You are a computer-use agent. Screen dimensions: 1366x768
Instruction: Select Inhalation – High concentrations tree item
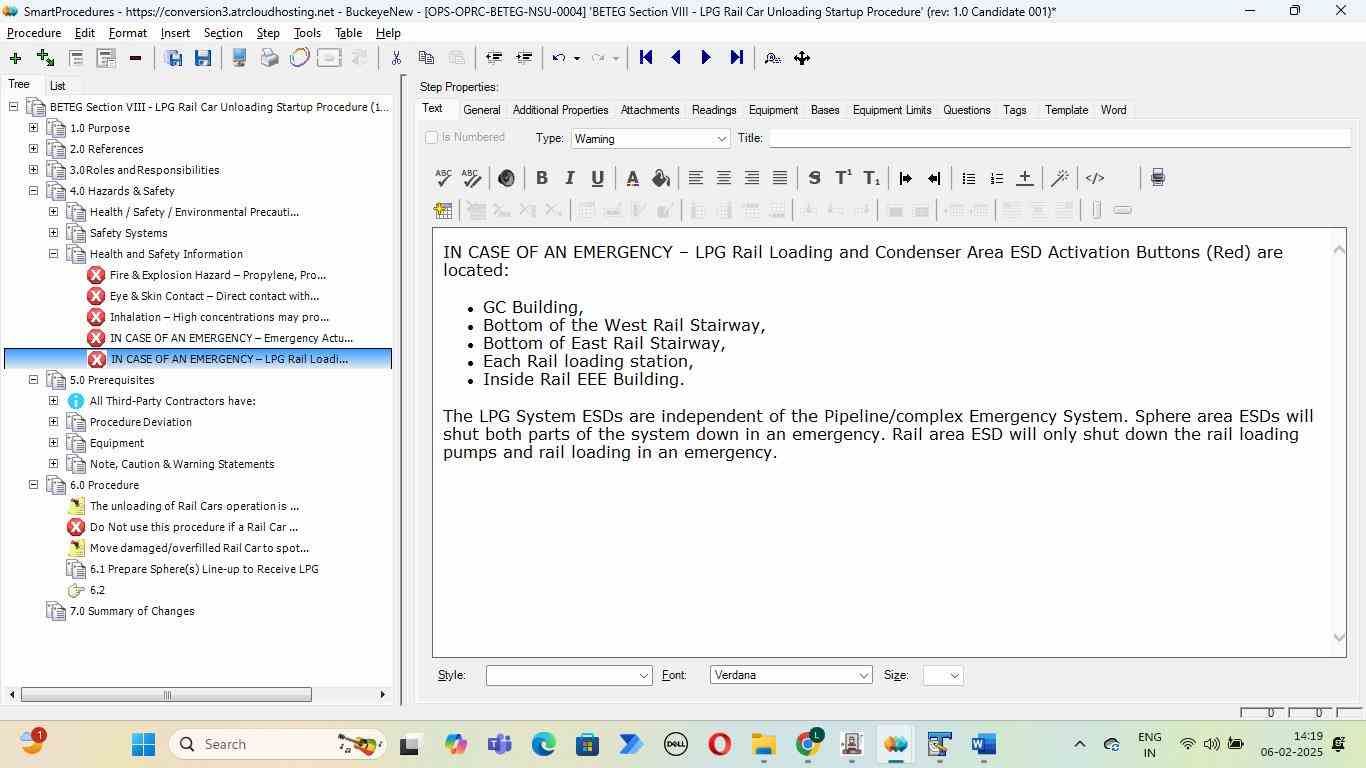tap(219, 317)
